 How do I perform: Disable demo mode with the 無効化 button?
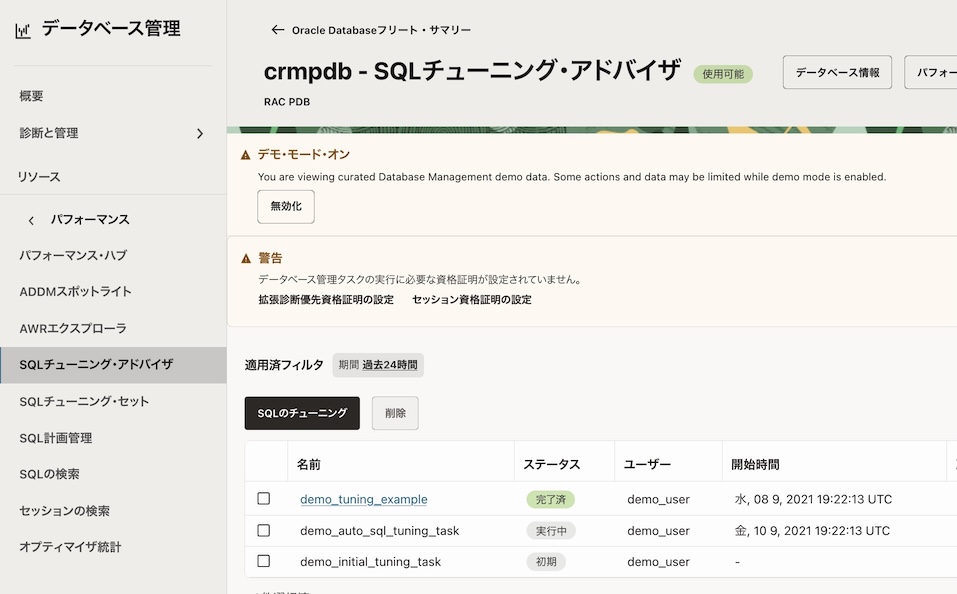286,206
